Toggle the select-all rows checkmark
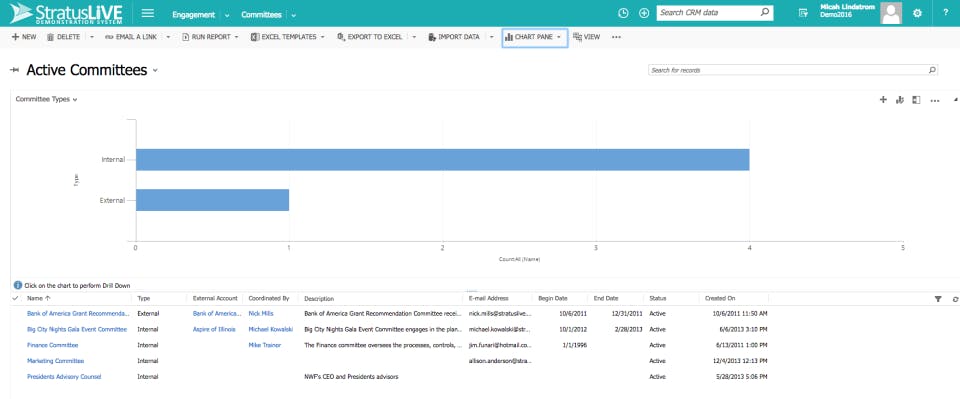The image size is (960, 399). (15, 298)
